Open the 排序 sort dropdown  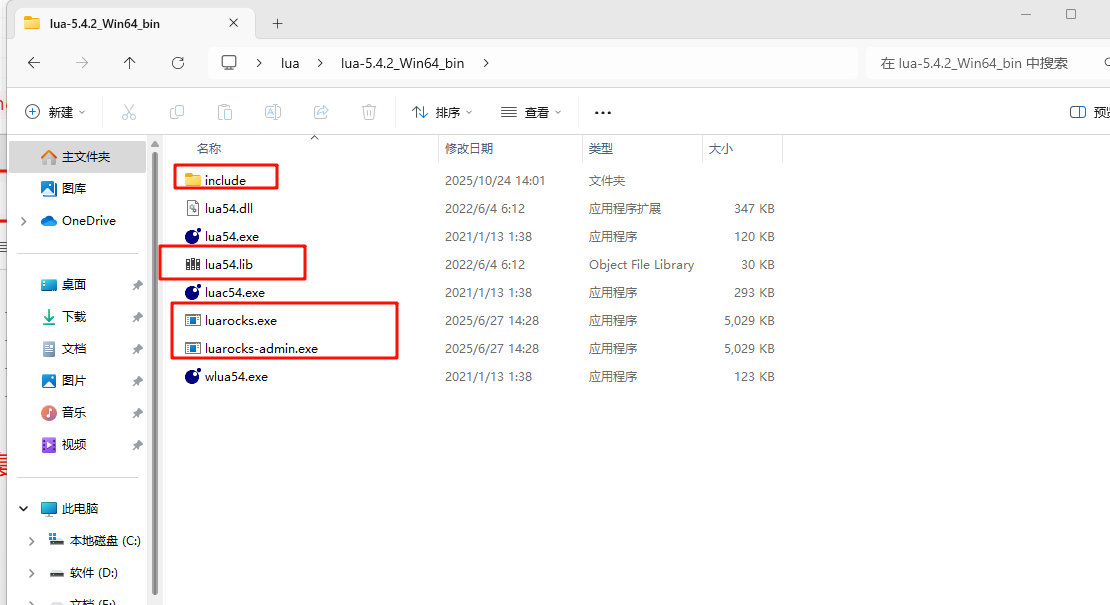pyautogui.click(x=442, y=113)
